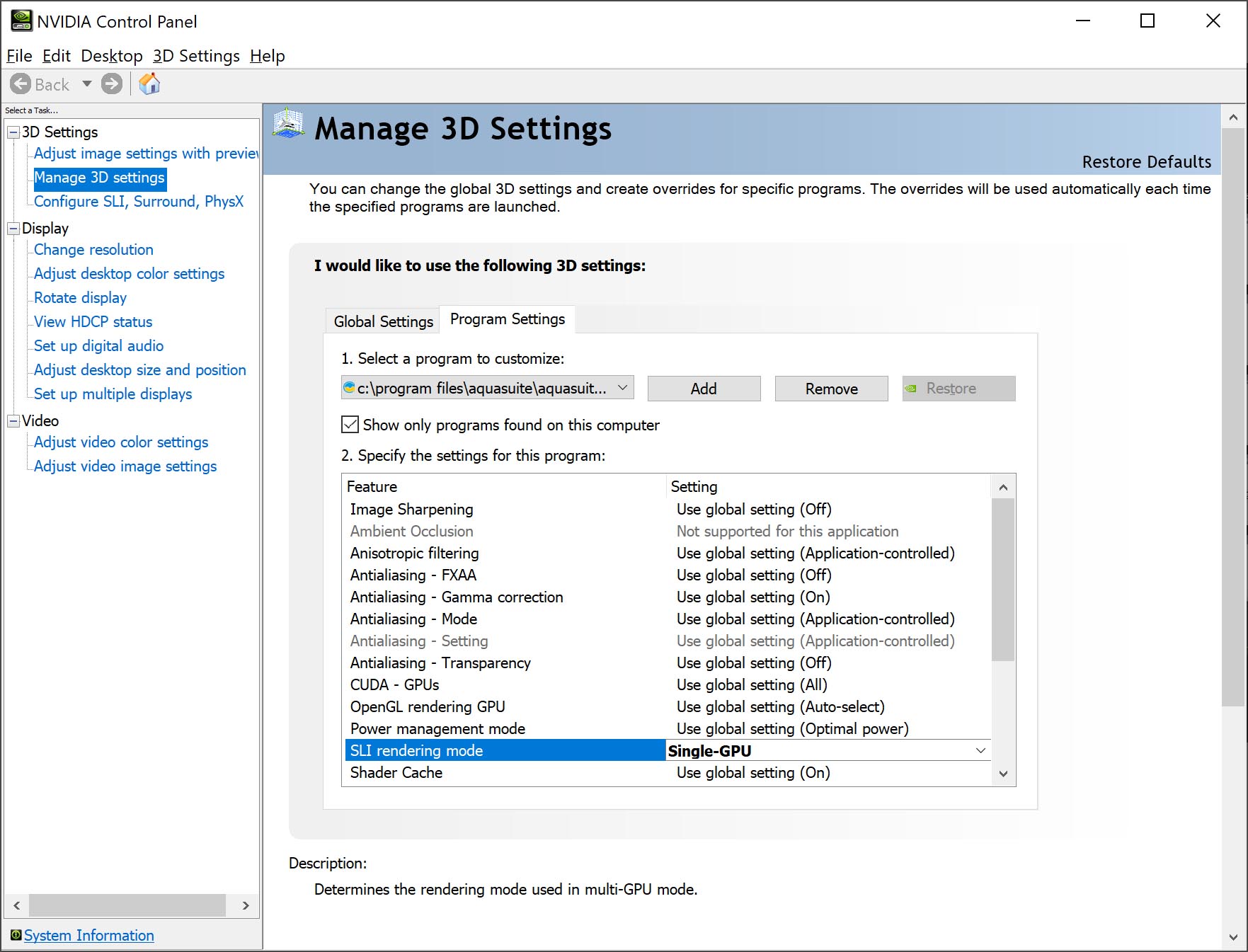Toggle Show only programs found checkbox
Viewport: 1248px width, 952px height.
click(x=350, y=425)
